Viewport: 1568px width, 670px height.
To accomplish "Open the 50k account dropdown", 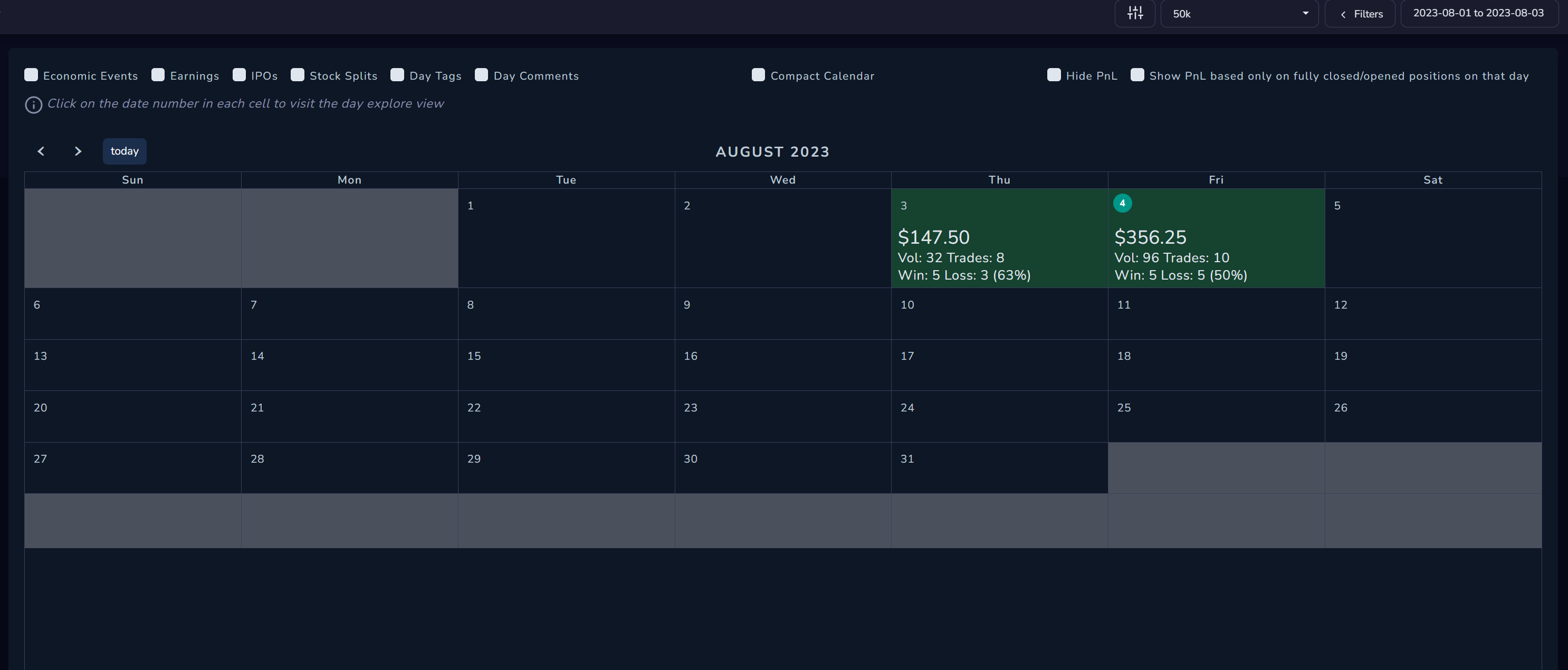I will (1239, 13).
